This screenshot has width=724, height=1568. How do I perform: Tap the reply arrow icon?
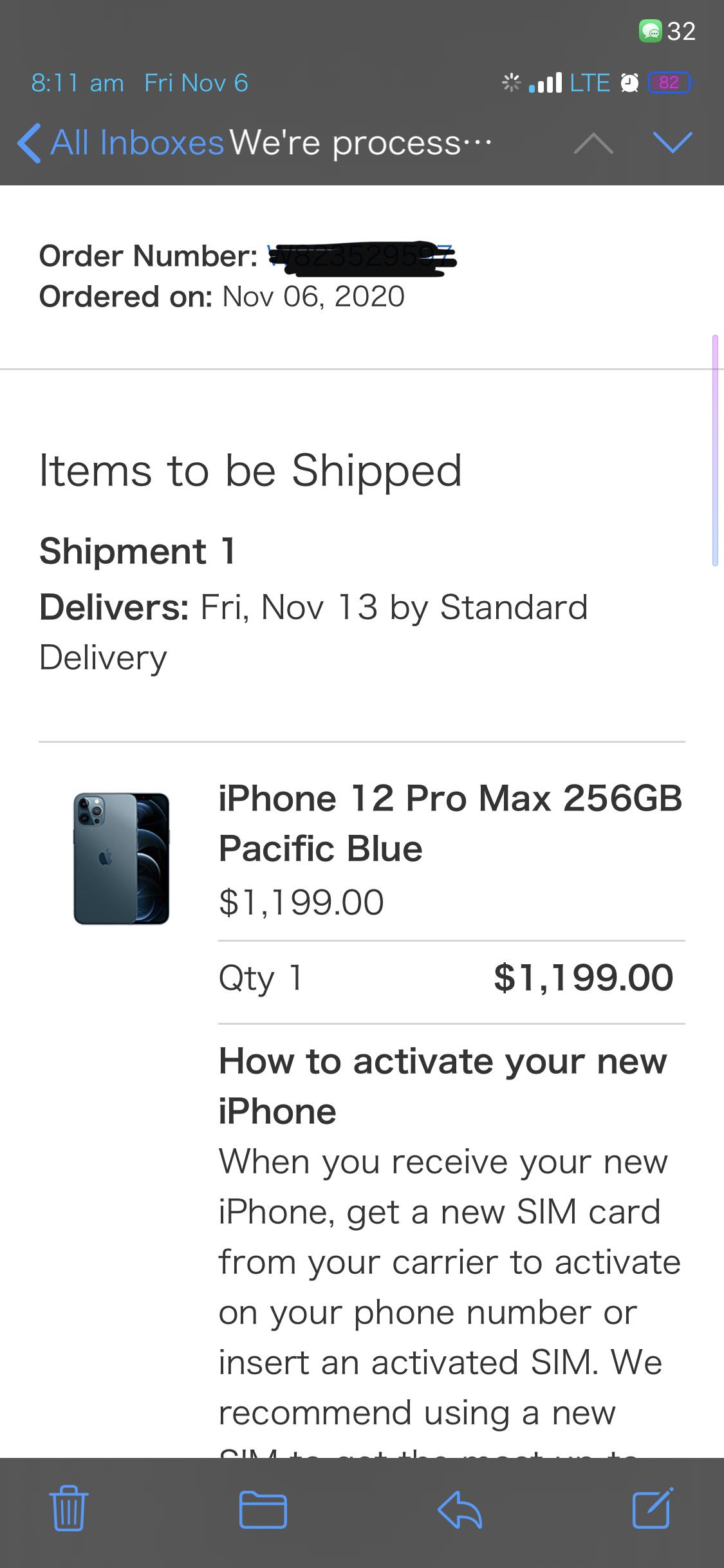point(459,1509)
